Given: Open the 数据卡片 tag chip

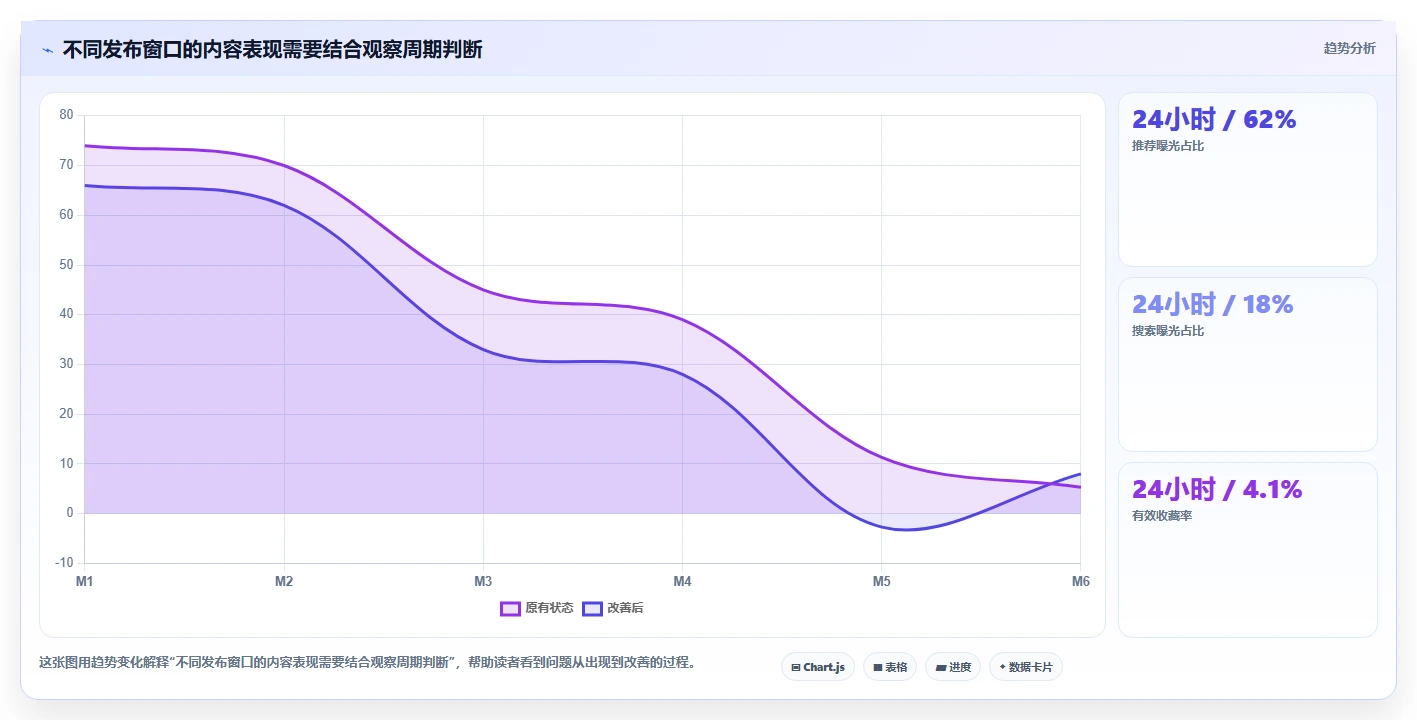Looking at the screenshot, I should click(x=1025, y=667).
